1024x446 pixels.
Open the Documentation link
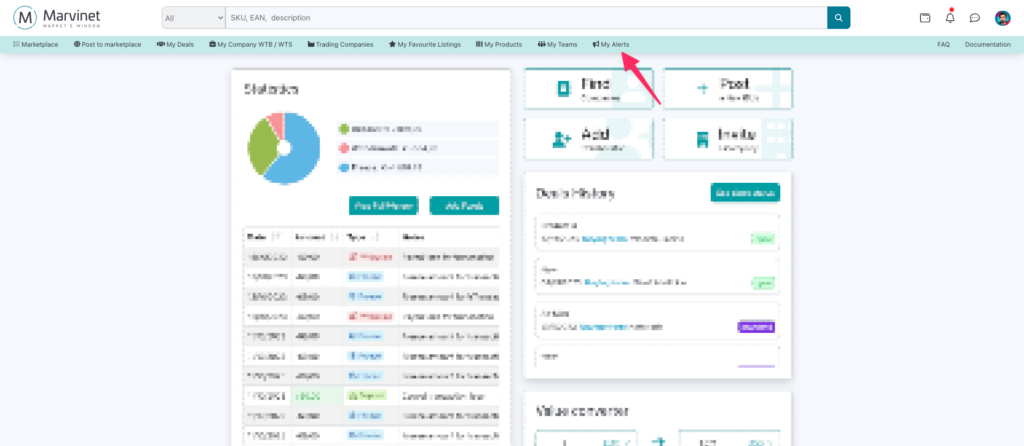[987, 45]
